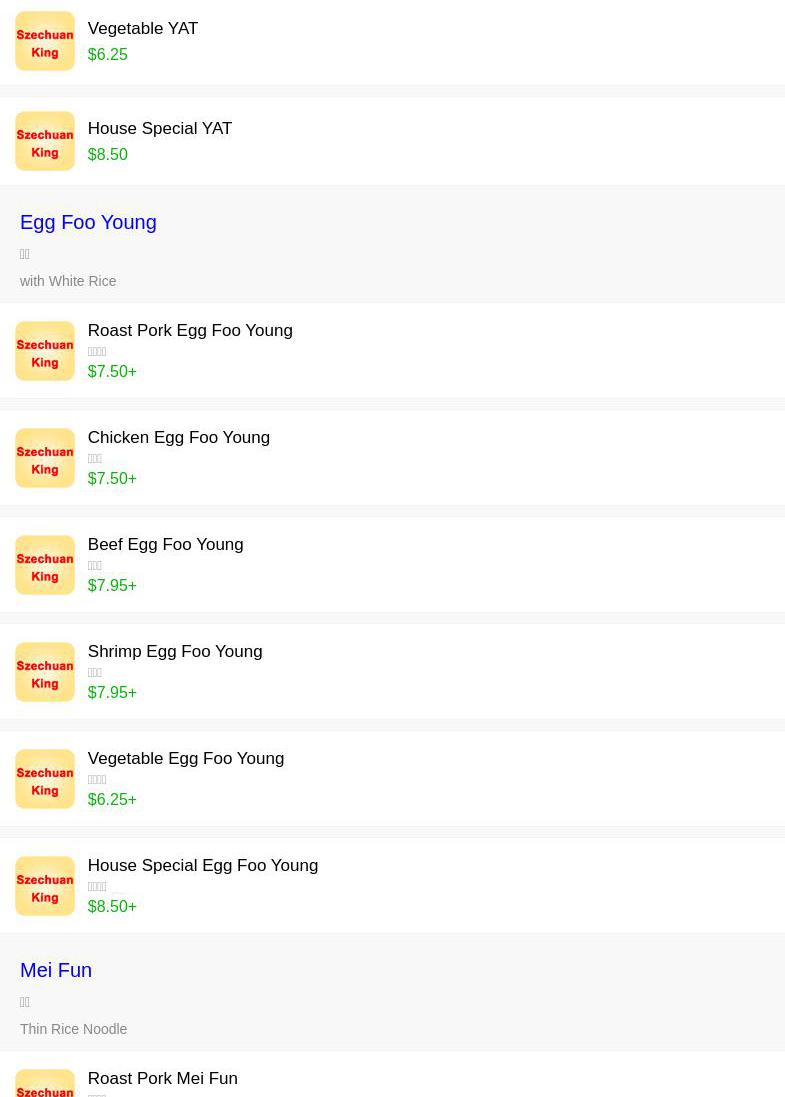Click the Szechuan King icon beside Vegetable YAT
This screenshot has width=785, height=1097.
[x=45, y=41]
